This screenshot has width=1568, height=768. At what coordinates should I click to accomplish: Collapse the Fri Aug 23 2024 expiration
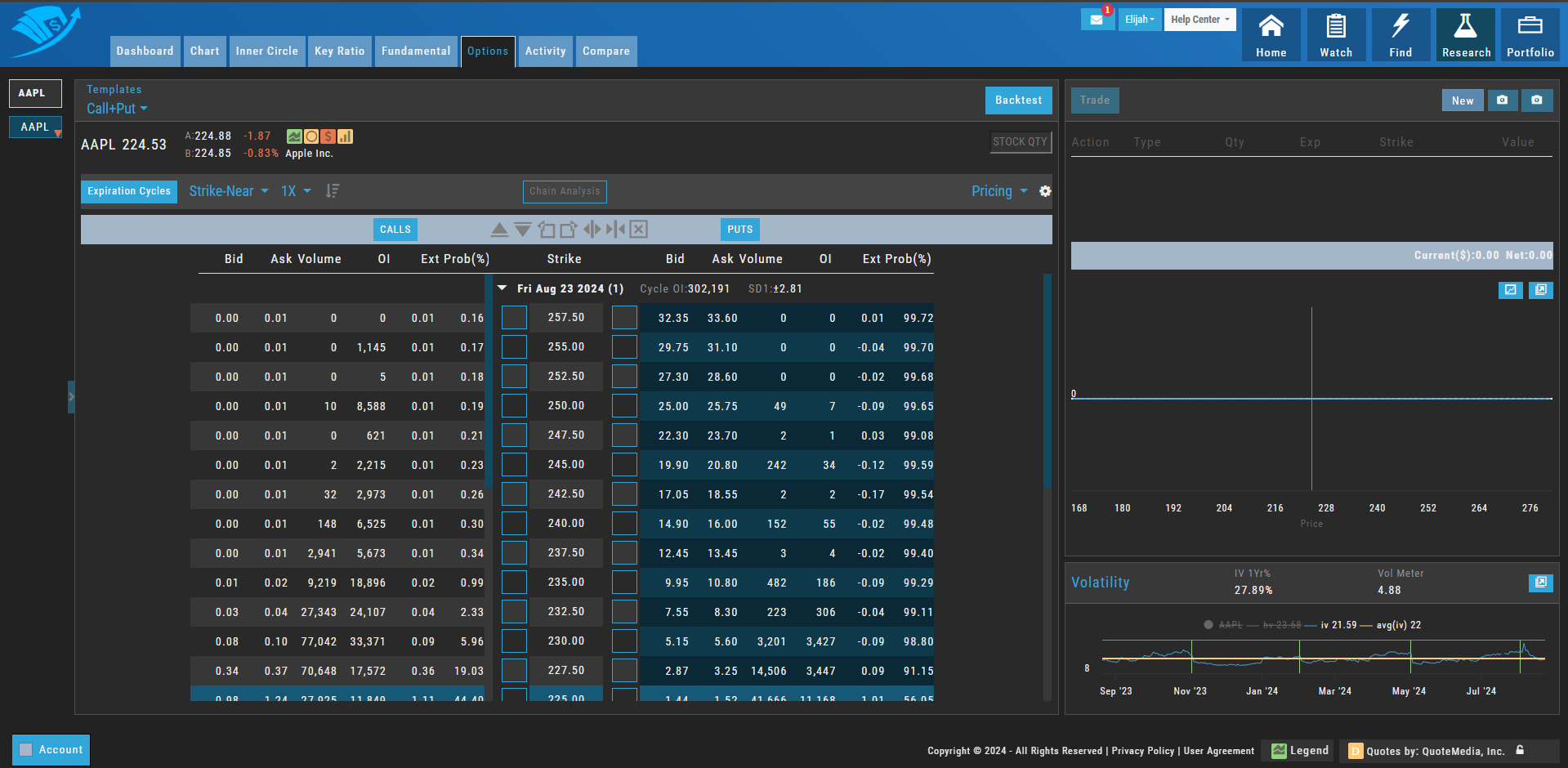click(503, 288)
